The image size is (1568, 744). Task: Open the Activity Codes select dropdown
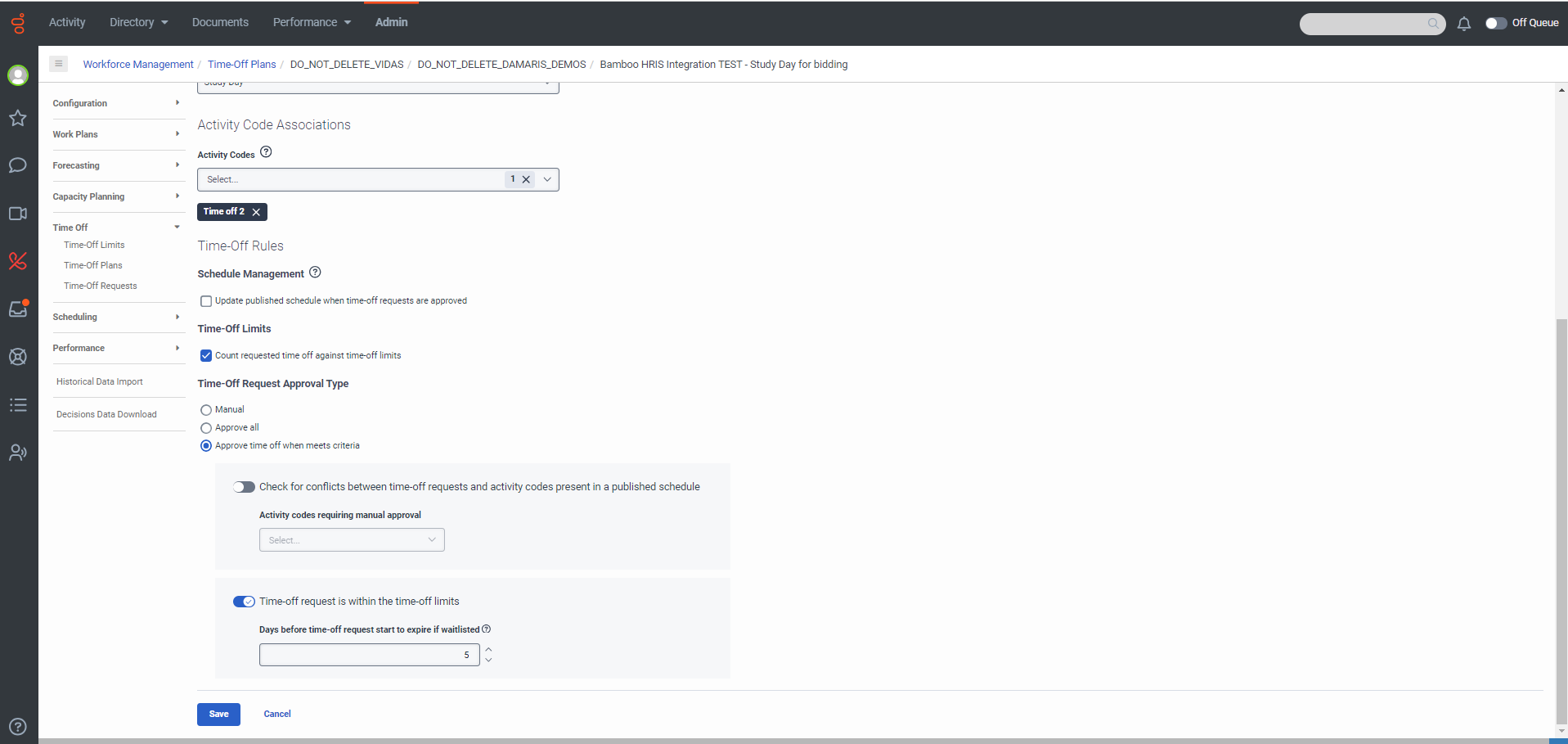tap(378, 179)
